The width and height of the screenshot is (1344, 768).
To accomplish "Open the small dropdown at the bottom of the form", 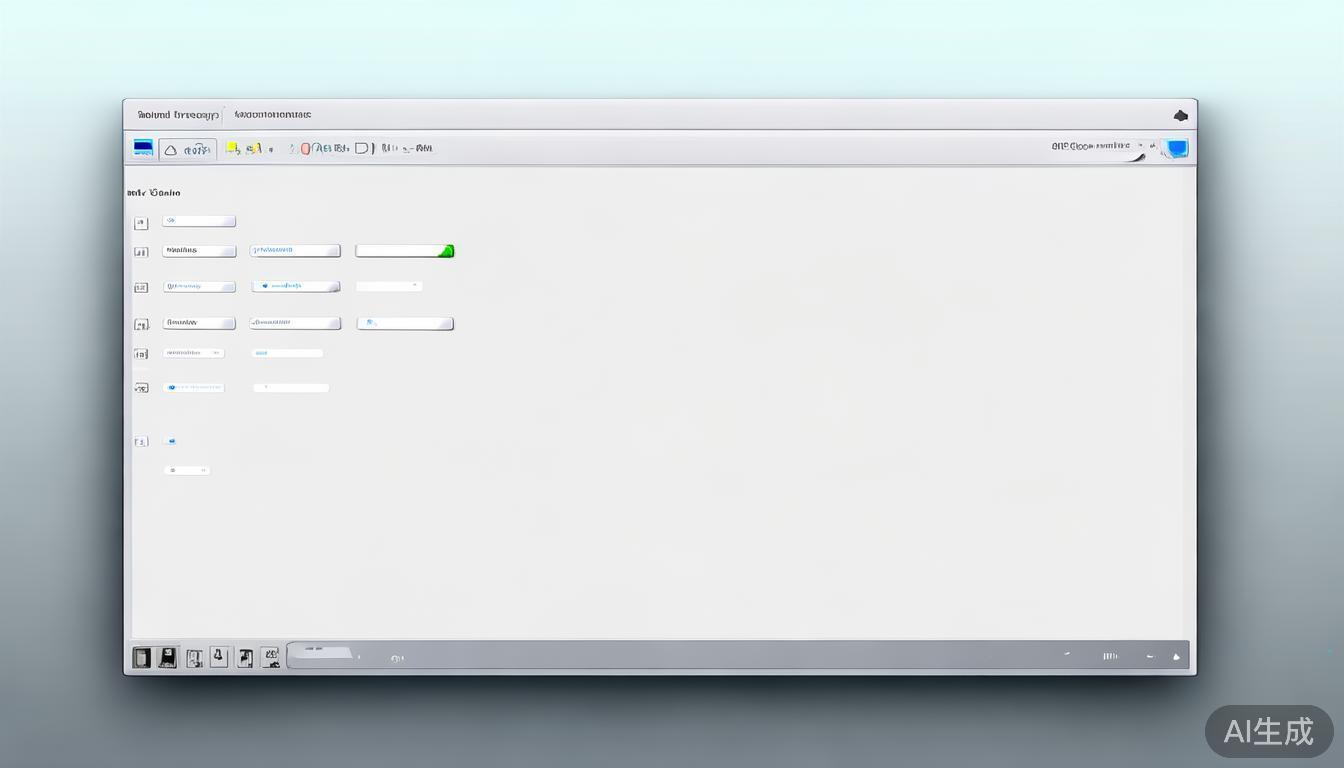I will pyautogui.click(x=187, y=470).
